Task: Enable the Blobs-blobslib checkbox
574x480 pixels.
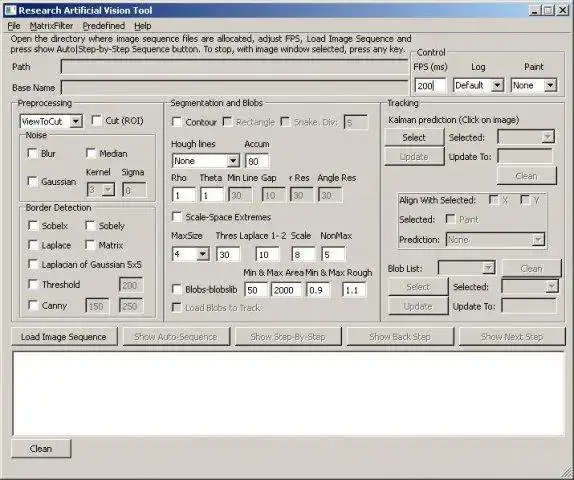Action: [x=177, y=289]
